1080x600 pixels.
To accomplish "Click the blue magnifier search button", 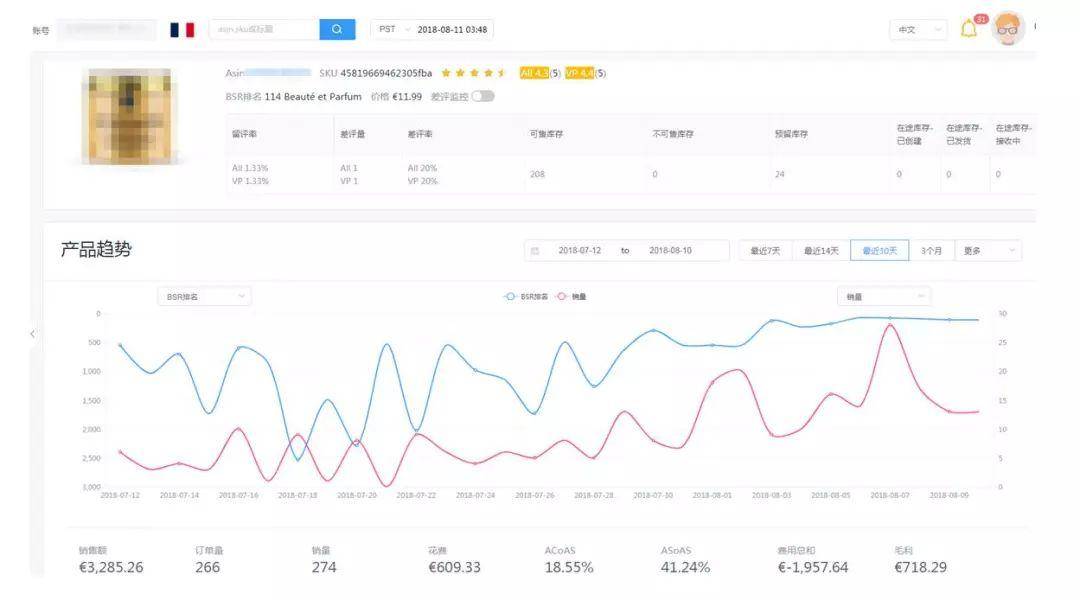I will 337,30.
